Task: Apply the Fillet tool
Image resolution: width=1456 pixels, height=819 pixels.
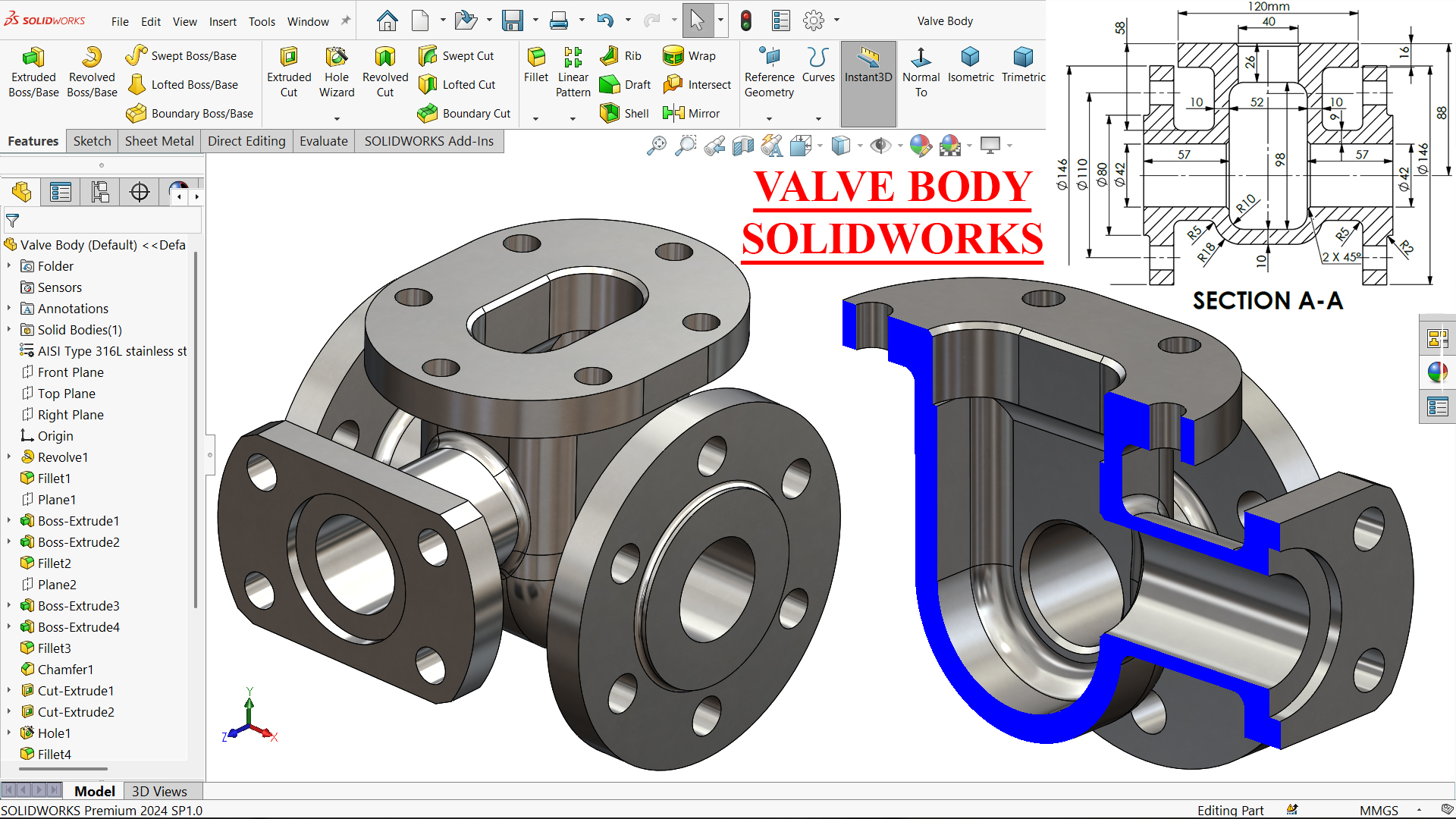Action: tap(536, 64)
